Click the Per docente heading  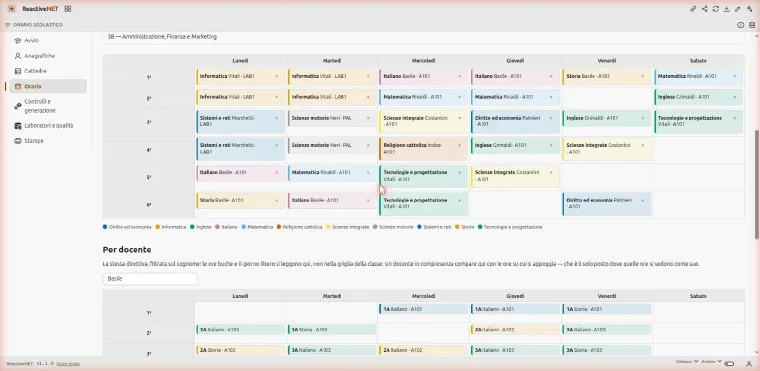click(127, 249)
